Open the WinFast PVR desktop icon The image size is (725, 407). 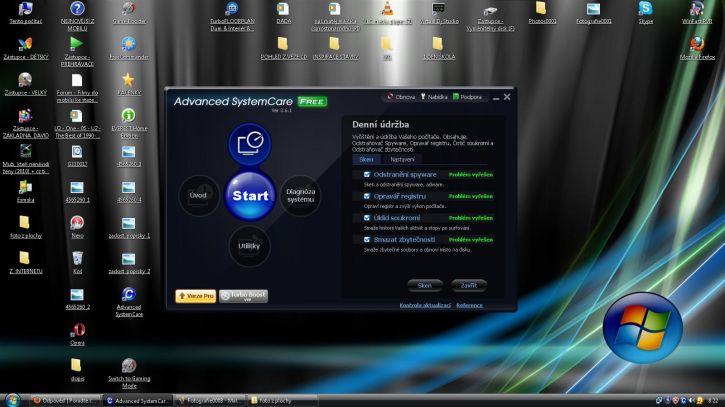pyautogui.click(x=697, y=12)
